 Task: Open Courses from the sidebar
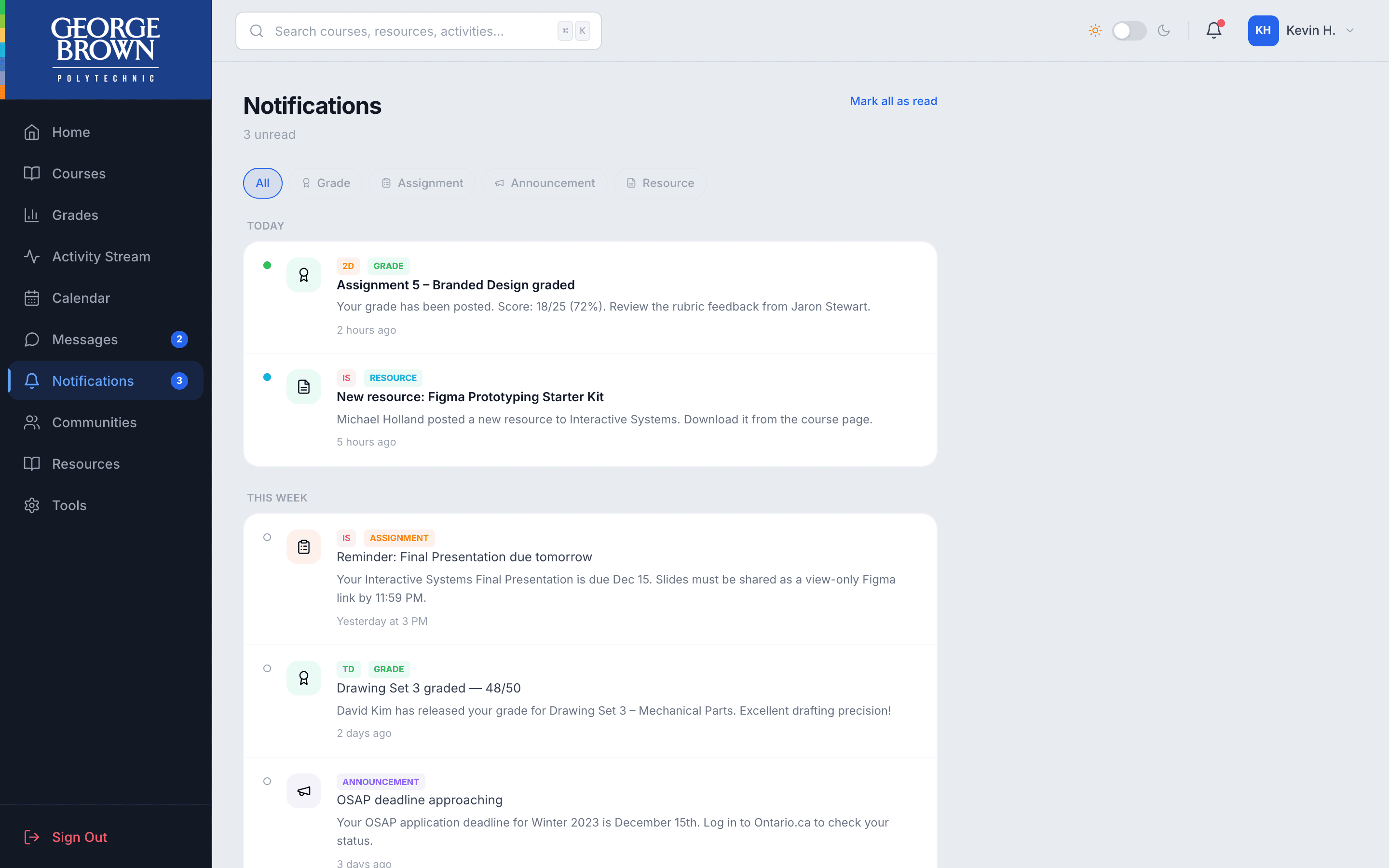106,174
